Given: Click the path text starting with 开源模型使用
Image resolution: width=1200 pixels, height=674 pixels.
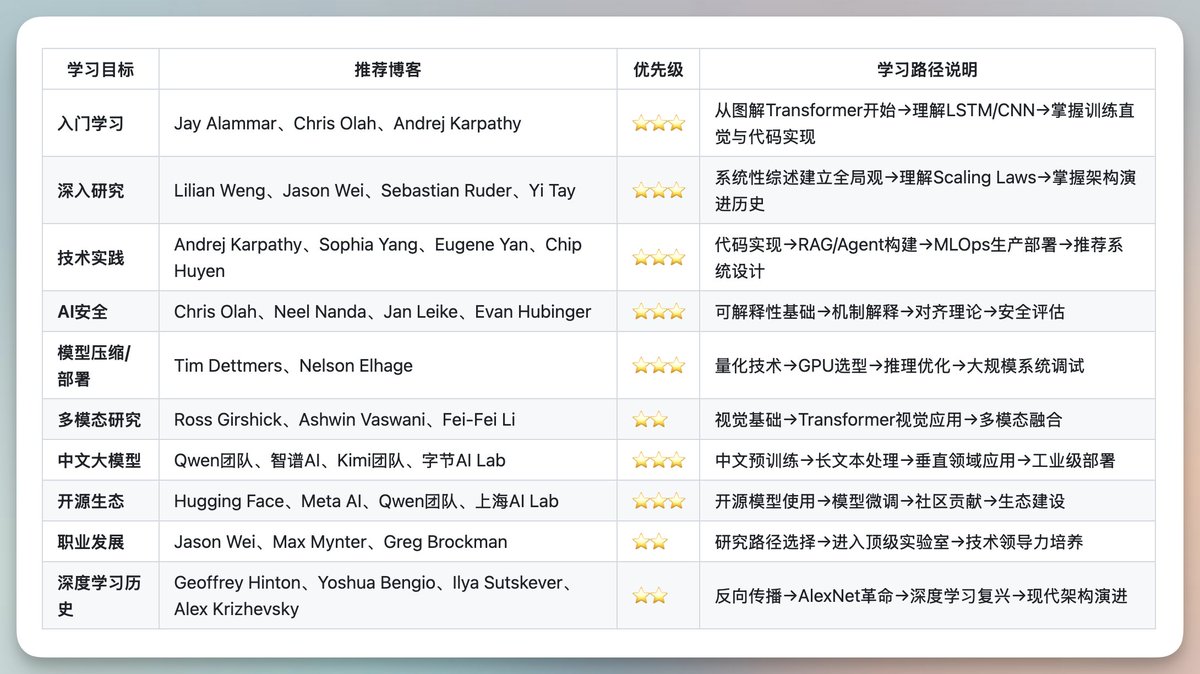Looking at the screenshot, I should click(x=889, y=501).
